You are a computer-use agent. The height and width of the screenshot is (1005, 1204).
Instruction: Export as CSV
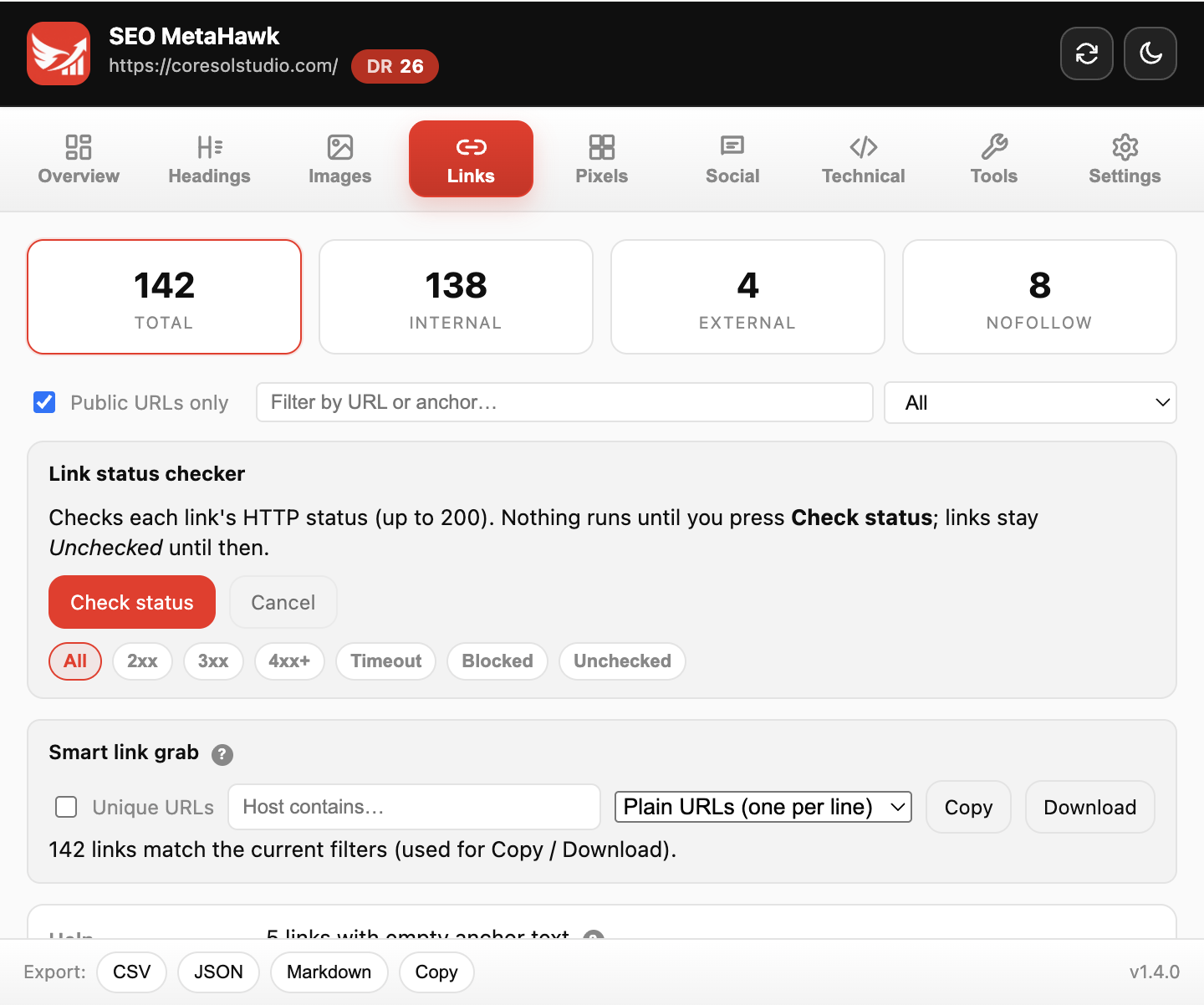click(132, 972)
